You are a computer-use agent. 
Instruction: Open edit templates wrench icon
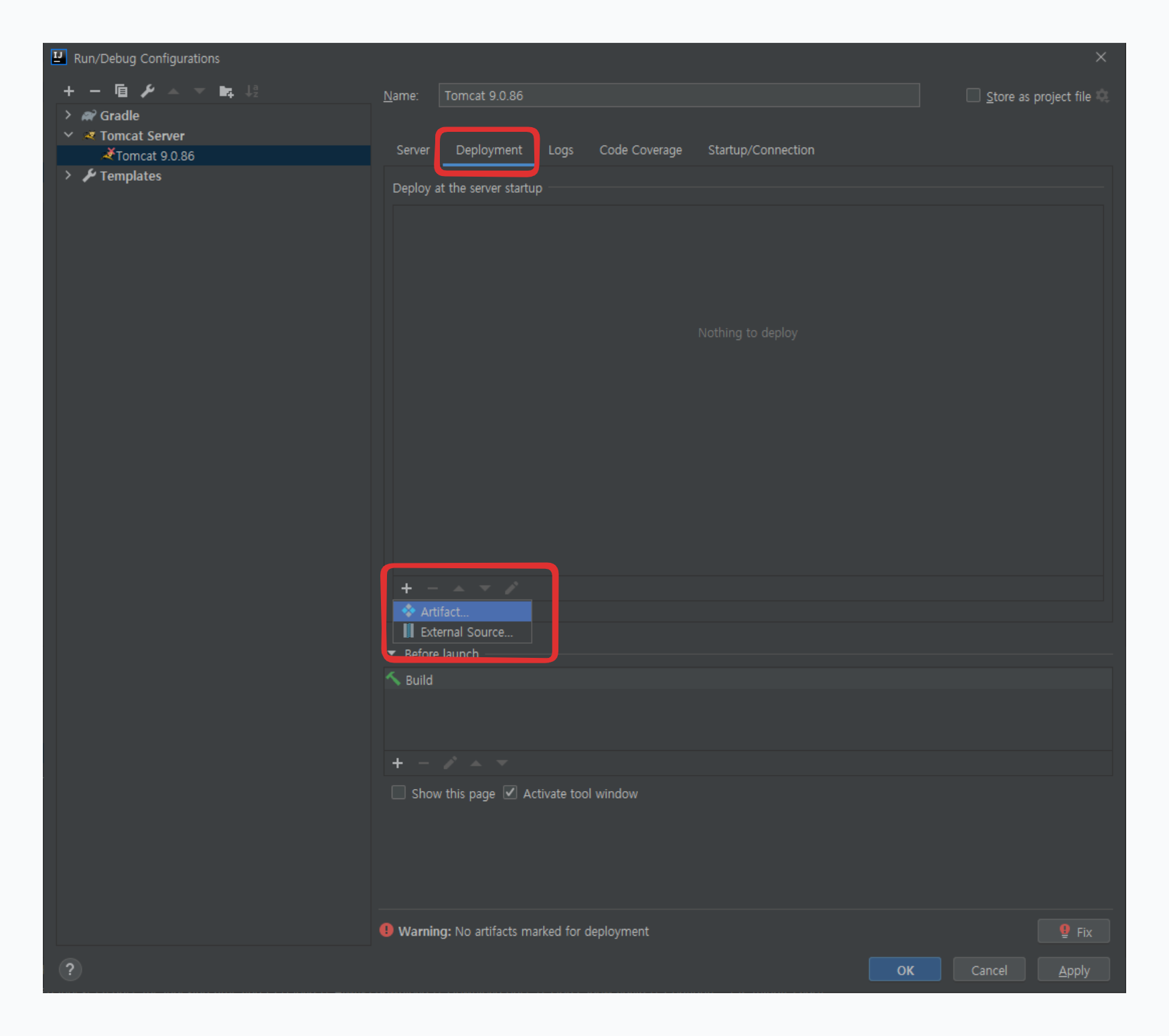[x=148, y=91]
